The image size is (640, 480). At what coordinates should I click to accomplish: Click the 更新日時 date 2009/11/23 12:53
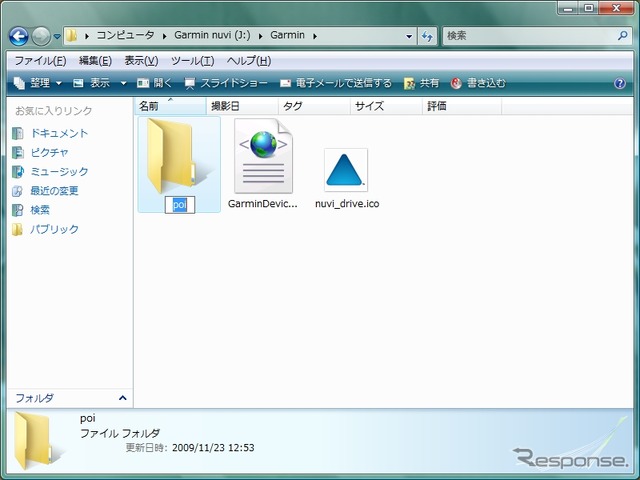point(213,448)
